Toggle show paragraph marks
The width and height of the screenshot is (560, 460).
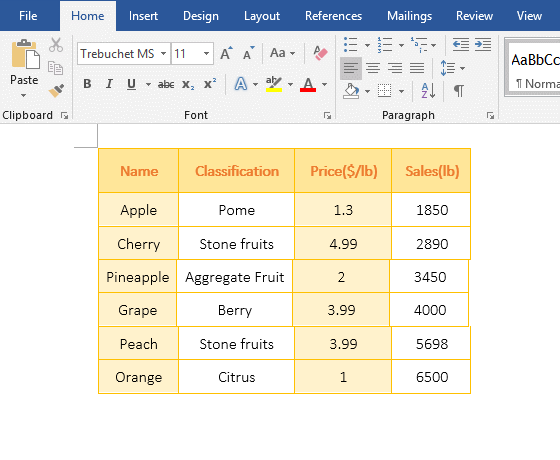(459, 91)
